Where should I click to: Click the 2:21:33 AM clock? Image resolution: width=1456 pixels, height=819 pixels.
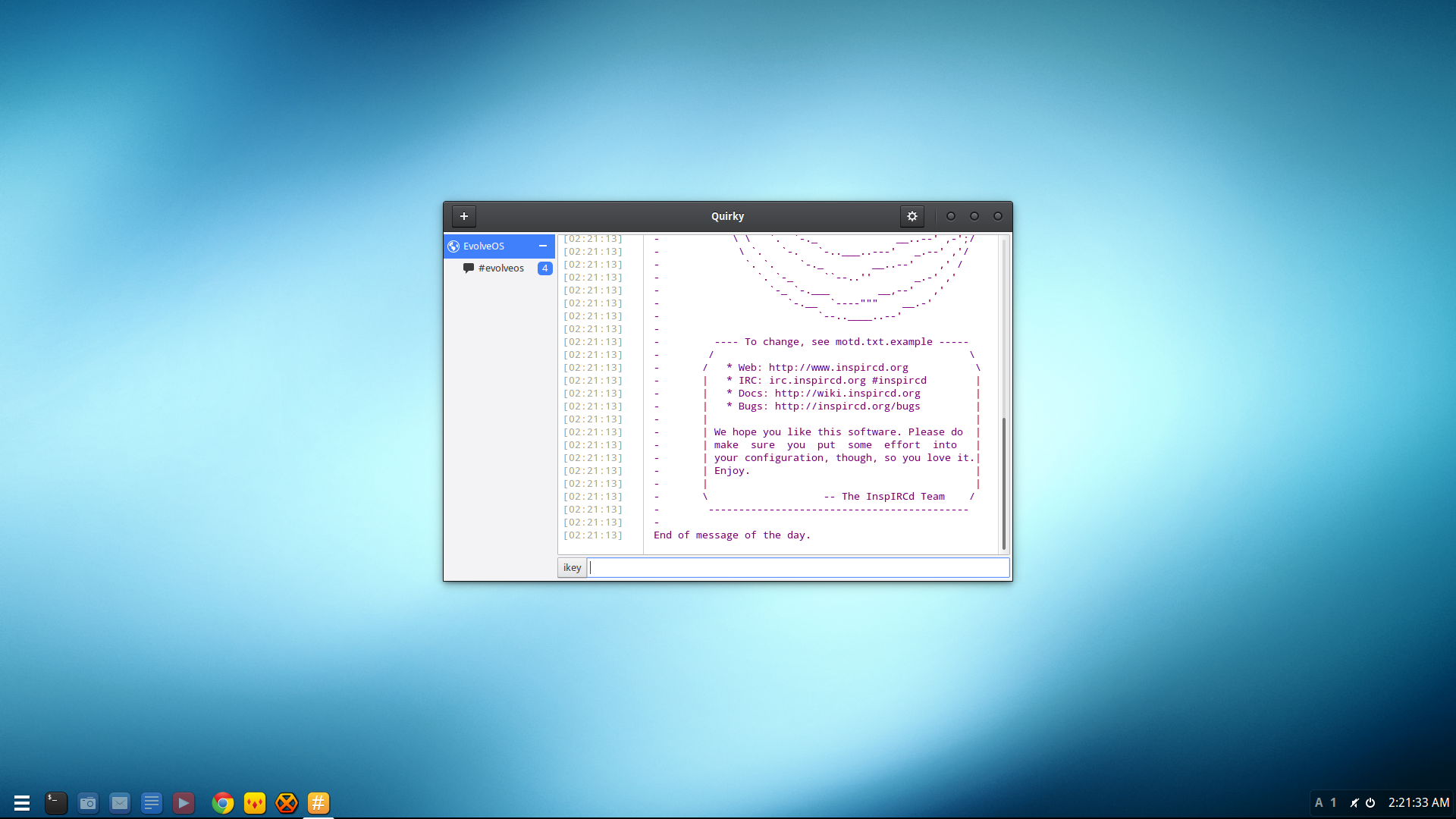point(1419,803)
